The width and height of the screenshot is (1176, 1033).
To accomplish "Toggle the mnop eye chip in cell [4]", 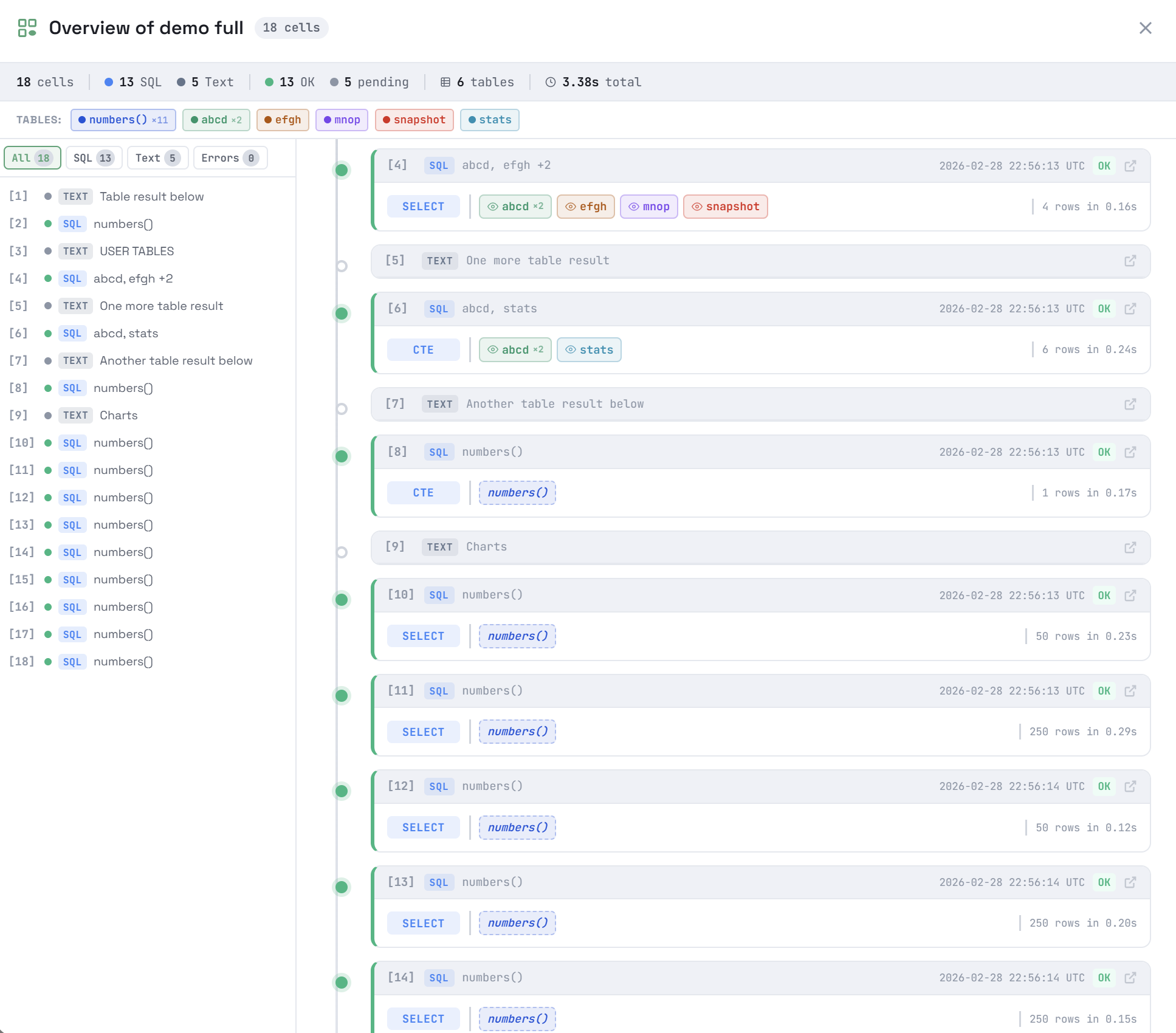I will pyautogui.click(x=649, y=207).
